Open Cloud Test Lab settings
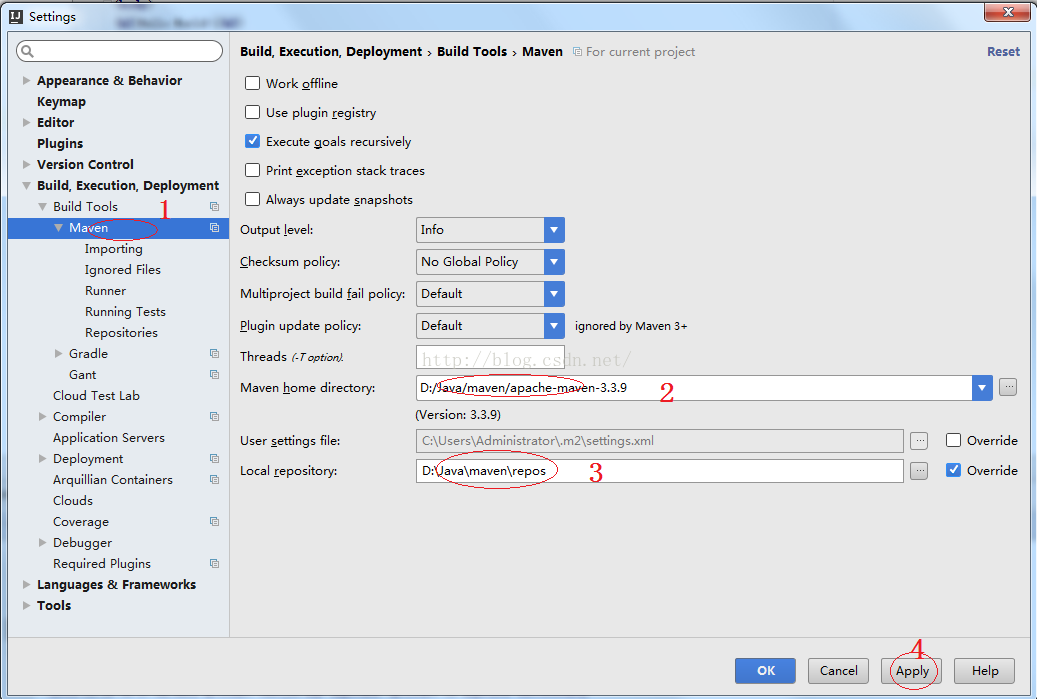Viewport: 1037px width, 699px height. coord(97,395)
